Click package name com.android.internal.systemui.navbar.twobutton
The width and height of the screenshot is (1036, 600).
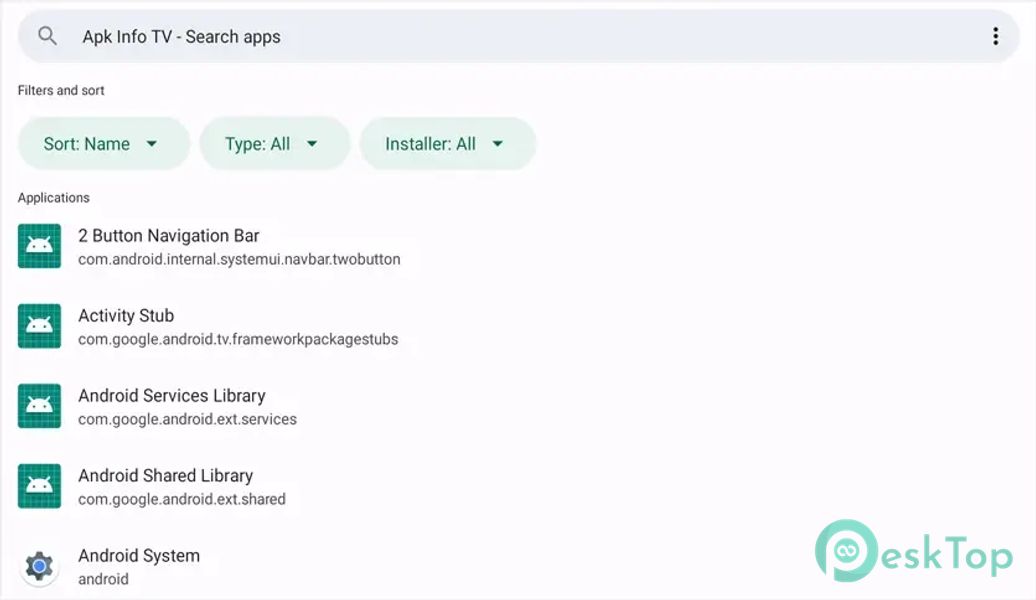[239, 259]
